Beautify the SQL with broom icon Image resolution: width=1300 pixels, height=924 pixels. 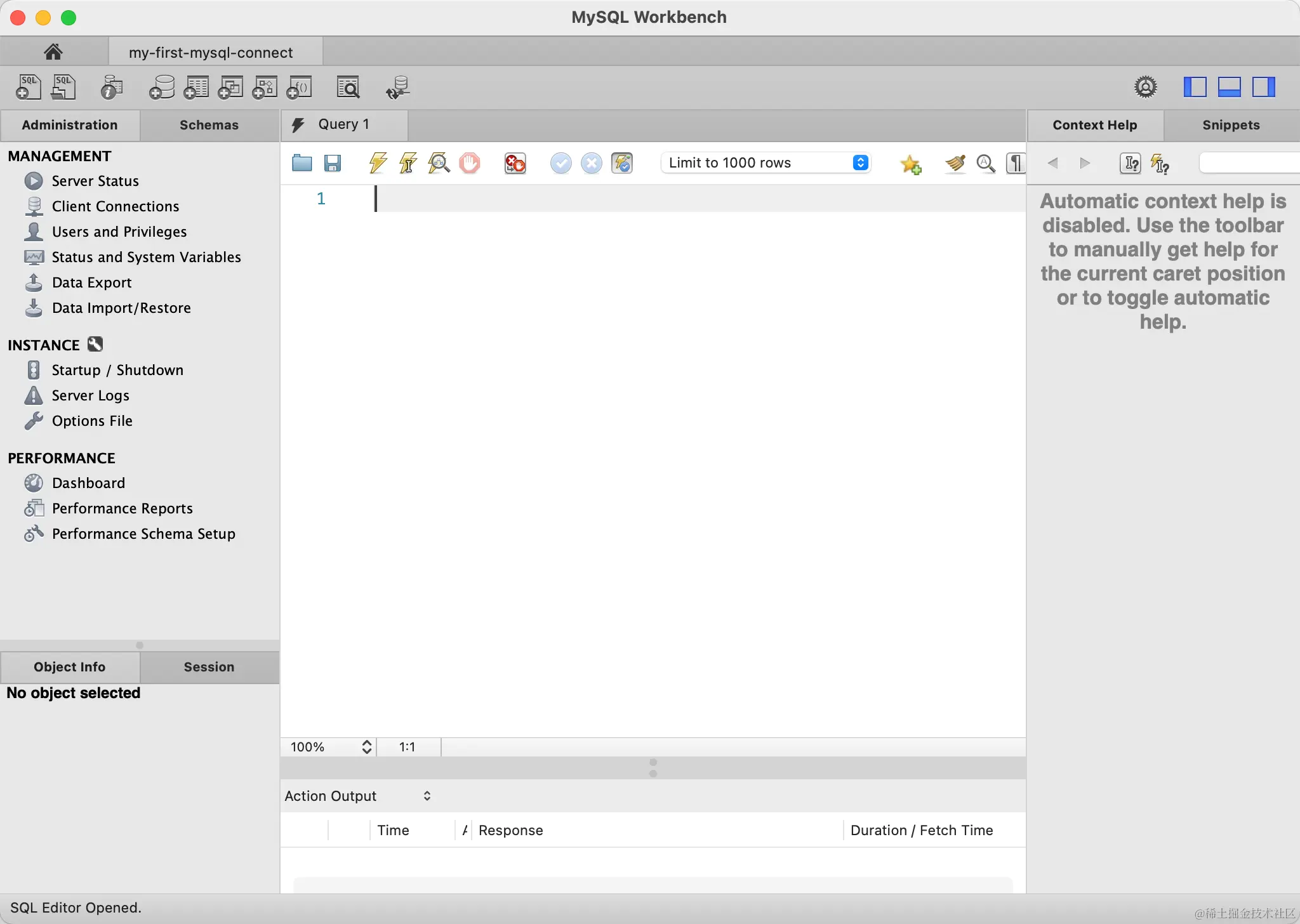[955, 163]
